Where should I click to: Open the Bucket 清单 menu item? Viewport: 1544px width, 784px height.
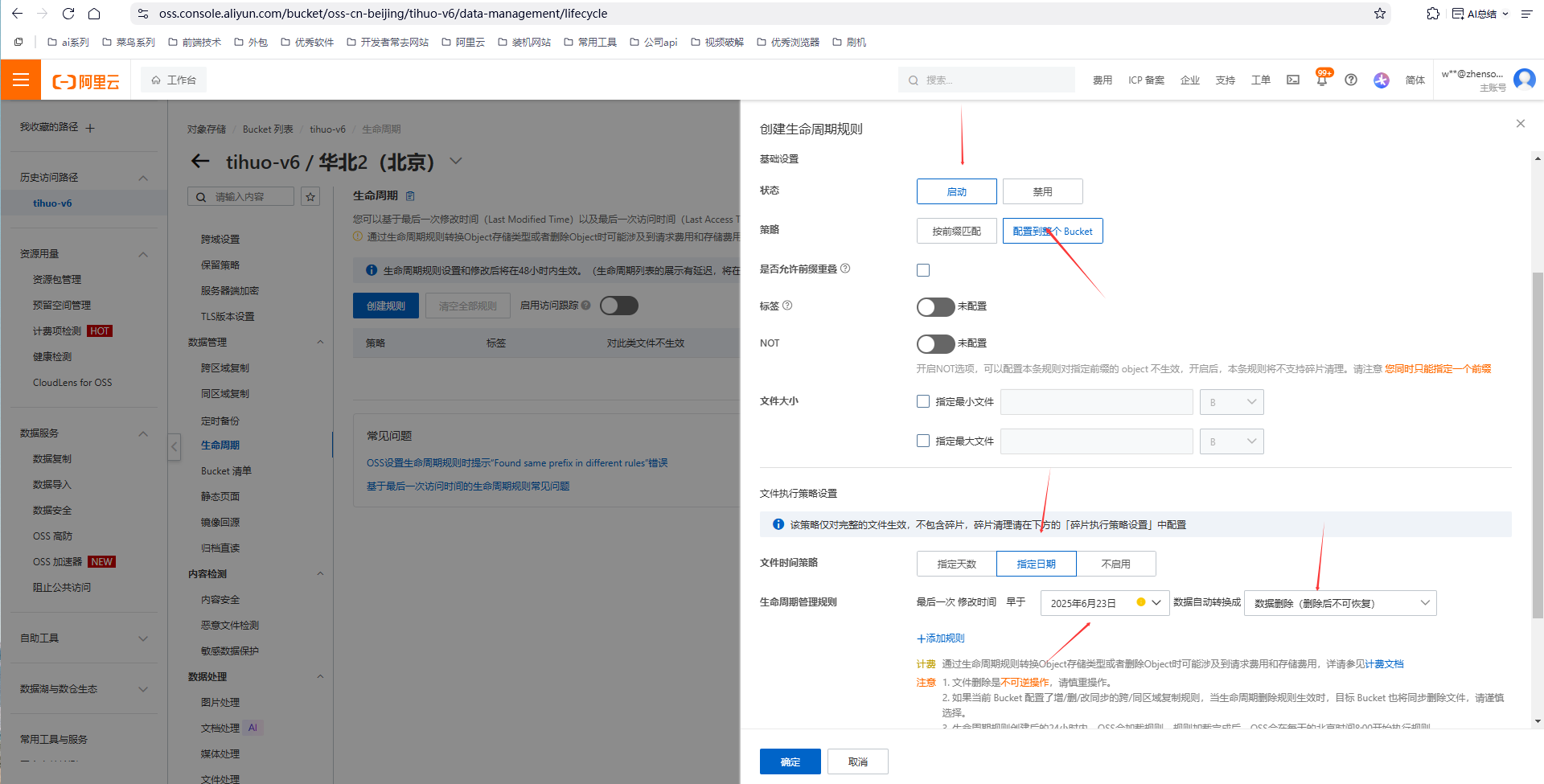click(x=226, y=471)
